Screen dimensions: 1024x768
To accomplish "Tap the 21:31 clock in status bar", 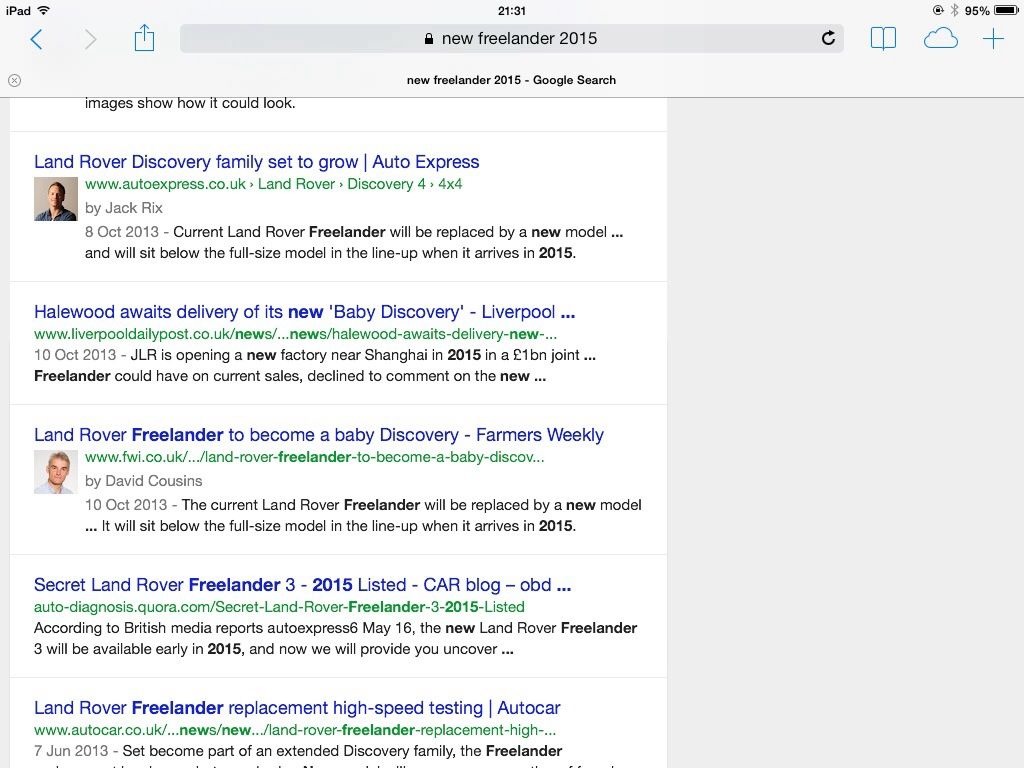I will tap(511, 10).
